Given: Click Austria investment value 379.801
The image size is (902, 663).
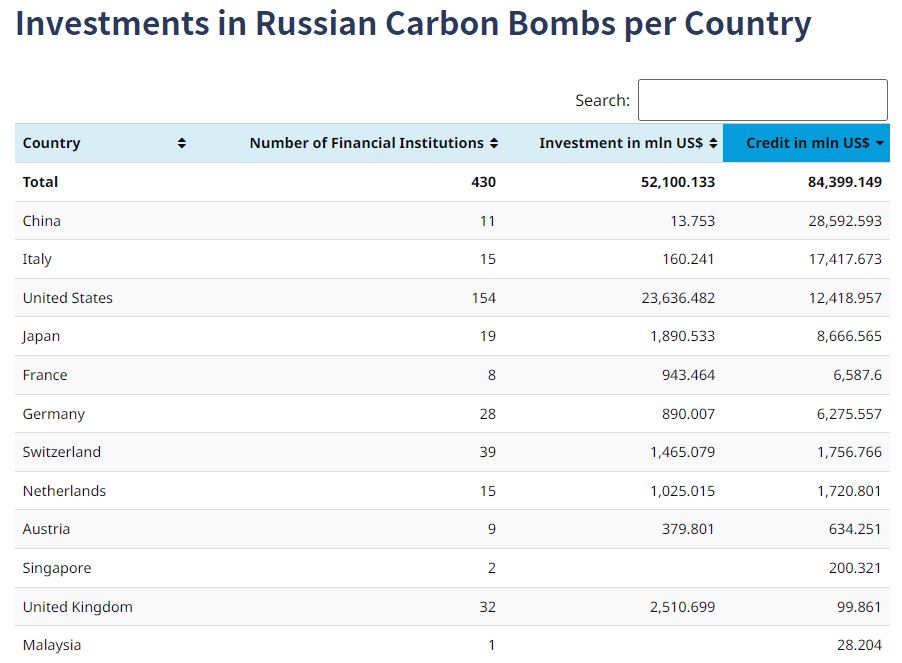Looking at the screenshot, I should coord(688,529).
